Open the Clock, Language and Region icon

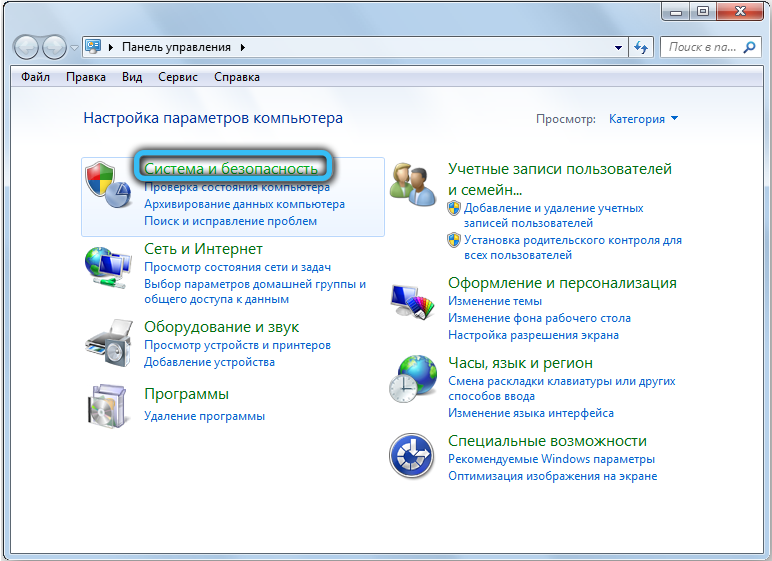click(x=413, y=379)
